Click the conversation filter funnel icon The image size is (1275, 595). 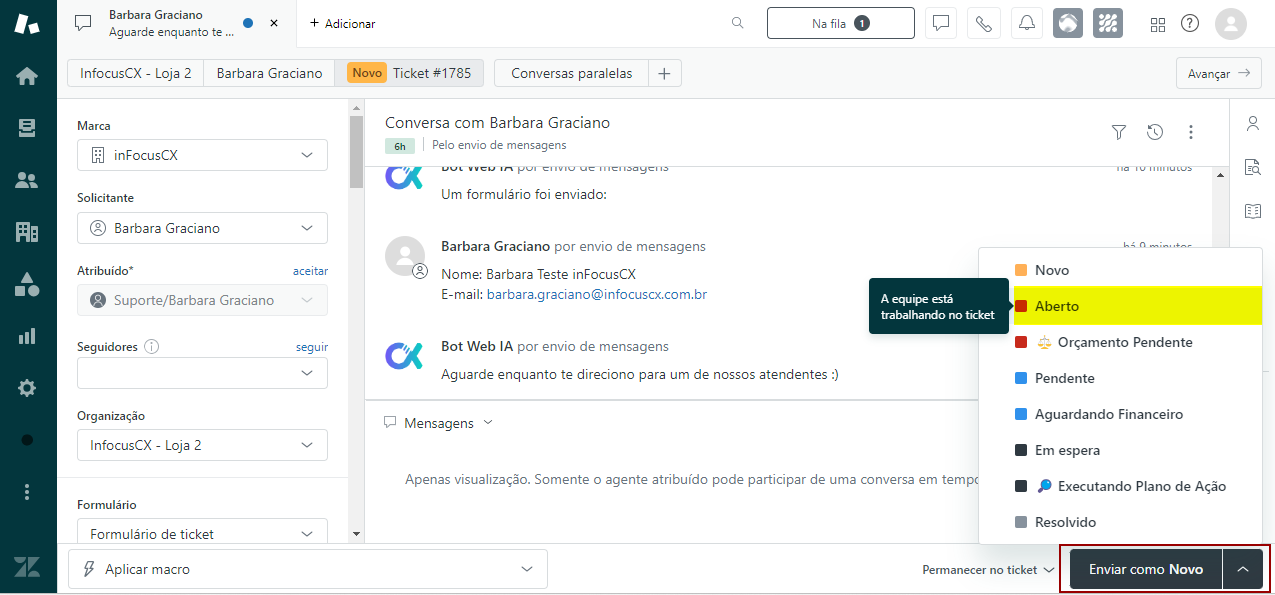tap(1119, 132)
